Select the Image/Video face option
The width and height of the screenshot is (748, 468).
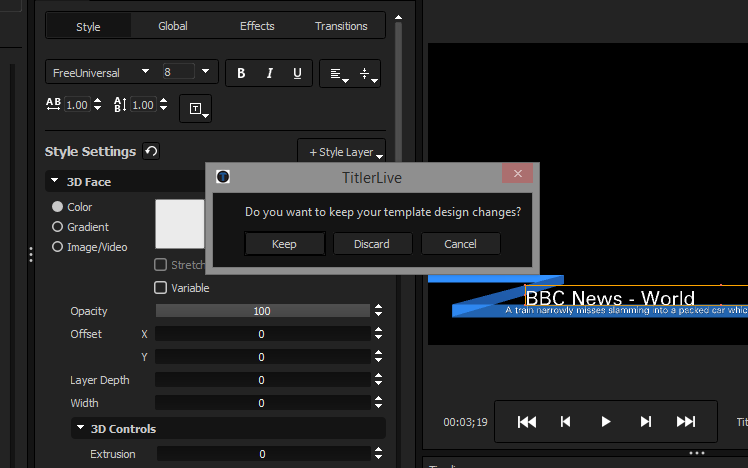[x=58, y=247]
